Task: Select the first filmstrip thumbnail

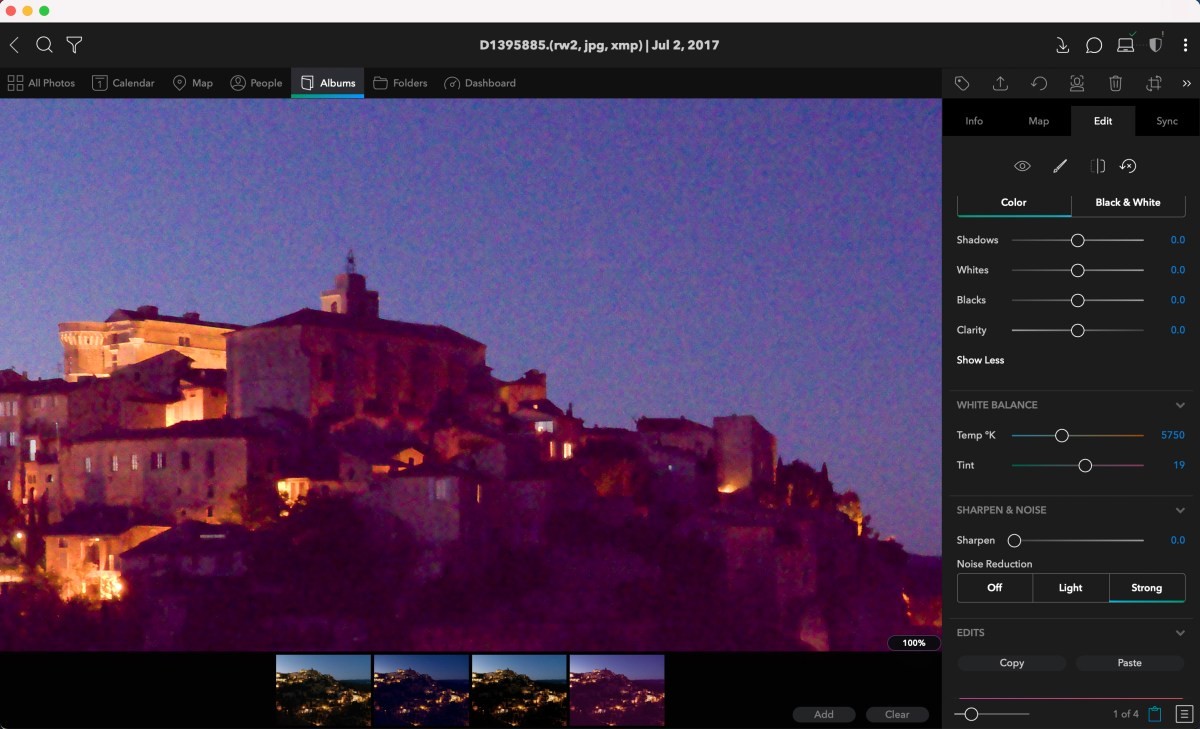Action: (323, 690)
